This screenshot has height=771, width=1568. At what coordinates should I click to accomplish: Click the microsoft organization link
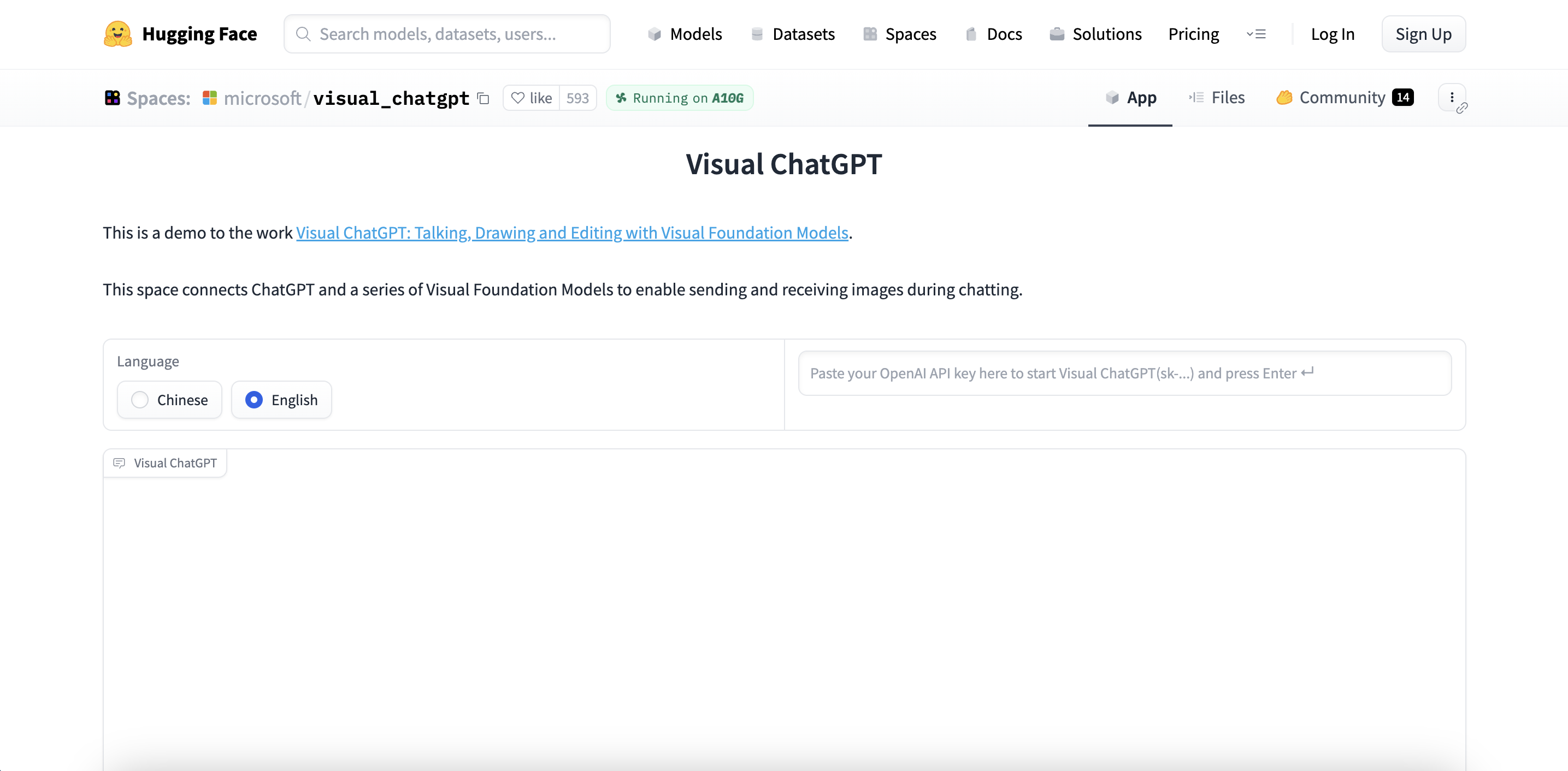point(262,98)
